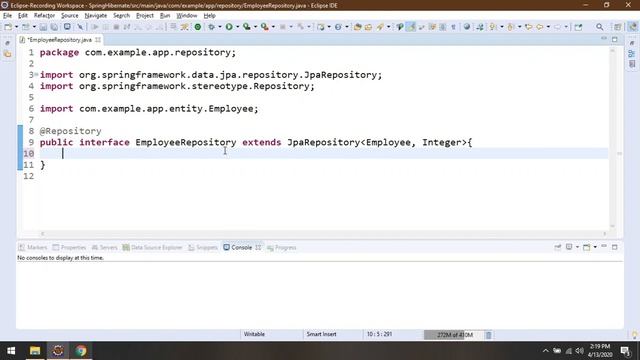
Task: Close the EmployeeRepository.java editor tab
Action: 98,40
